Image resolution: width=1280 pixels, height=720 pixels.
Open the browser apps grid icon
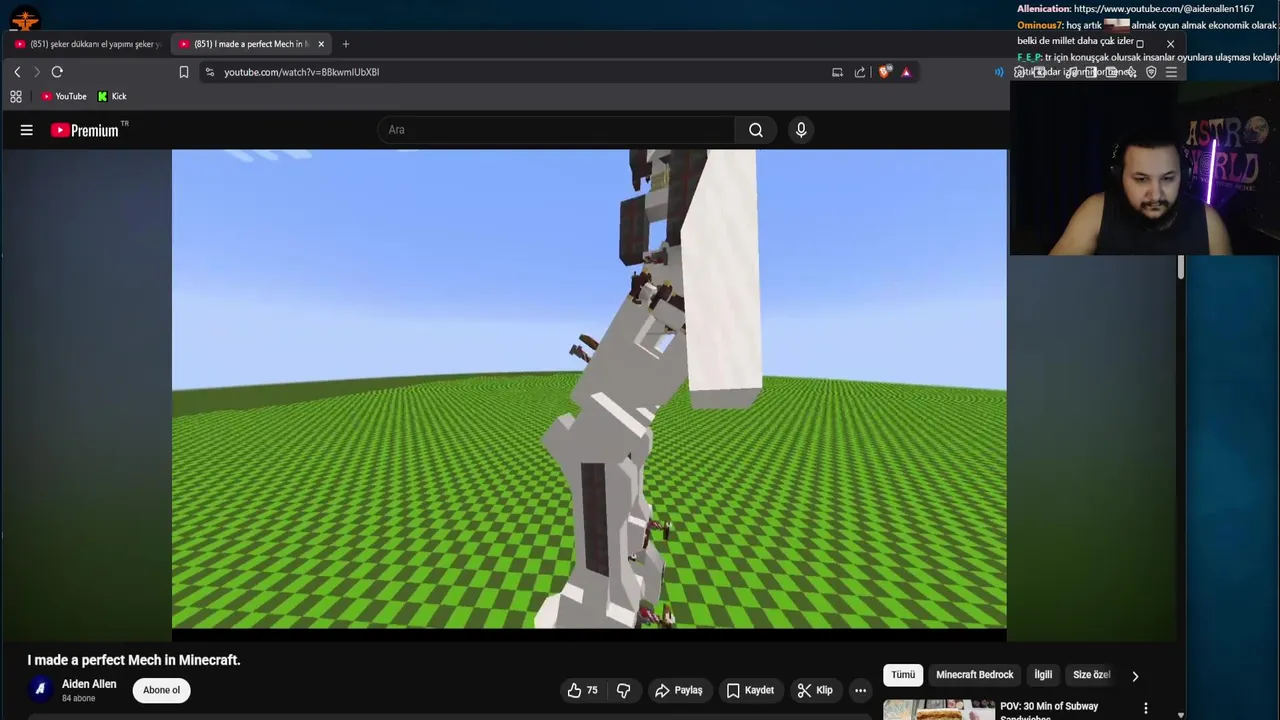coord(16,96)
